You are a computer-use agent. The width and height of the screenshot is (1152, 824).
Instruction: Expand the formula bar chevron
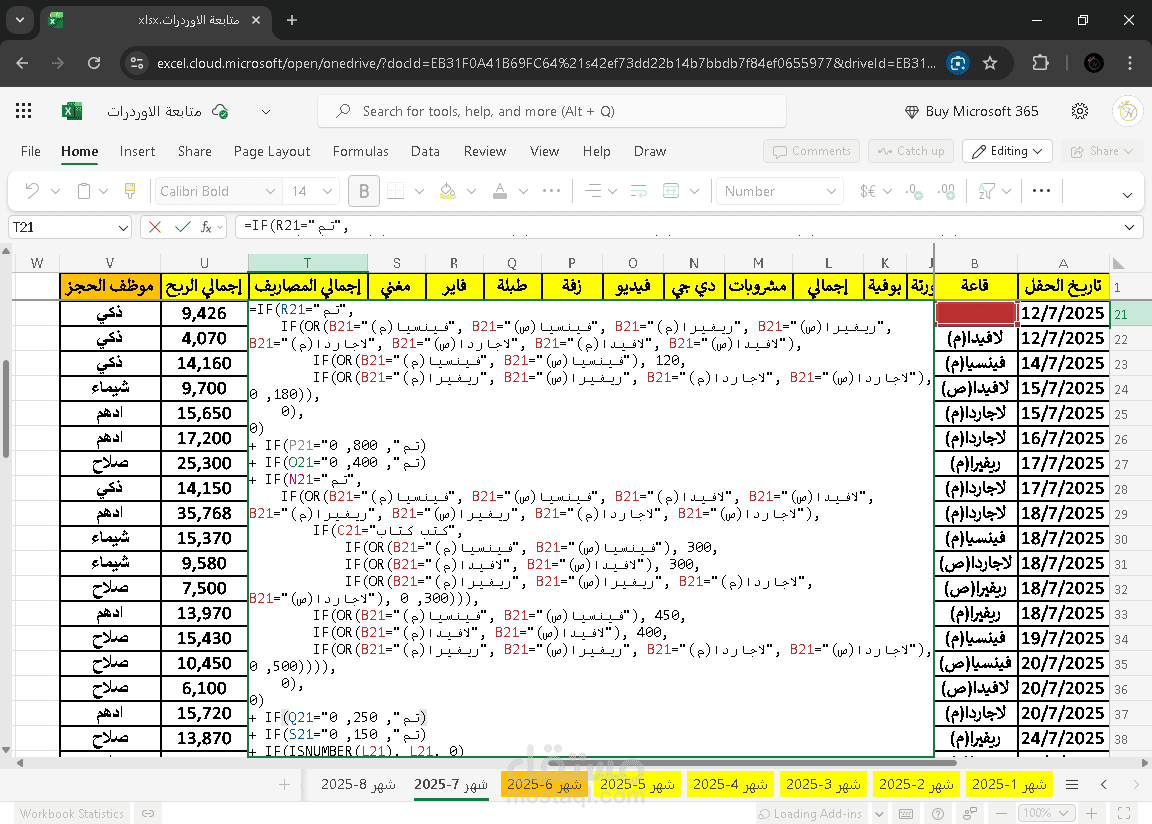[1129, 227]
